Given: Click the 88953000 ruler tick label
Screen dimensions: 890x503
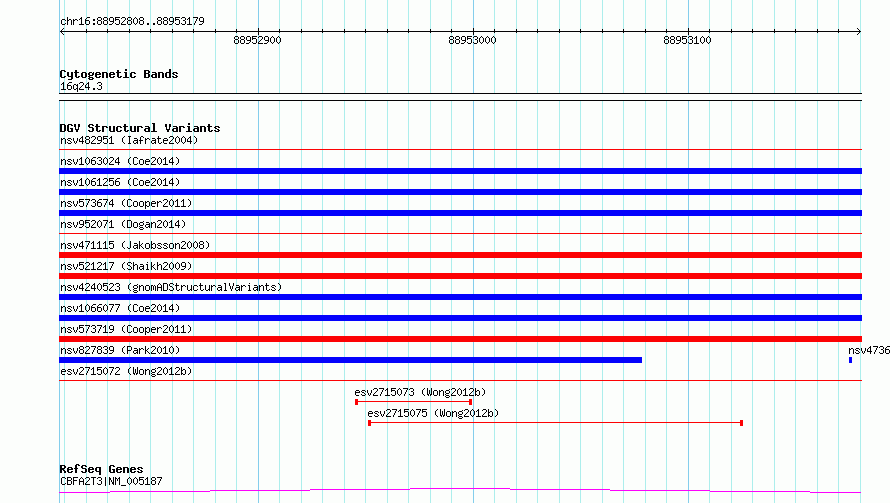Looking at the screenshot, I should [472, 40].
